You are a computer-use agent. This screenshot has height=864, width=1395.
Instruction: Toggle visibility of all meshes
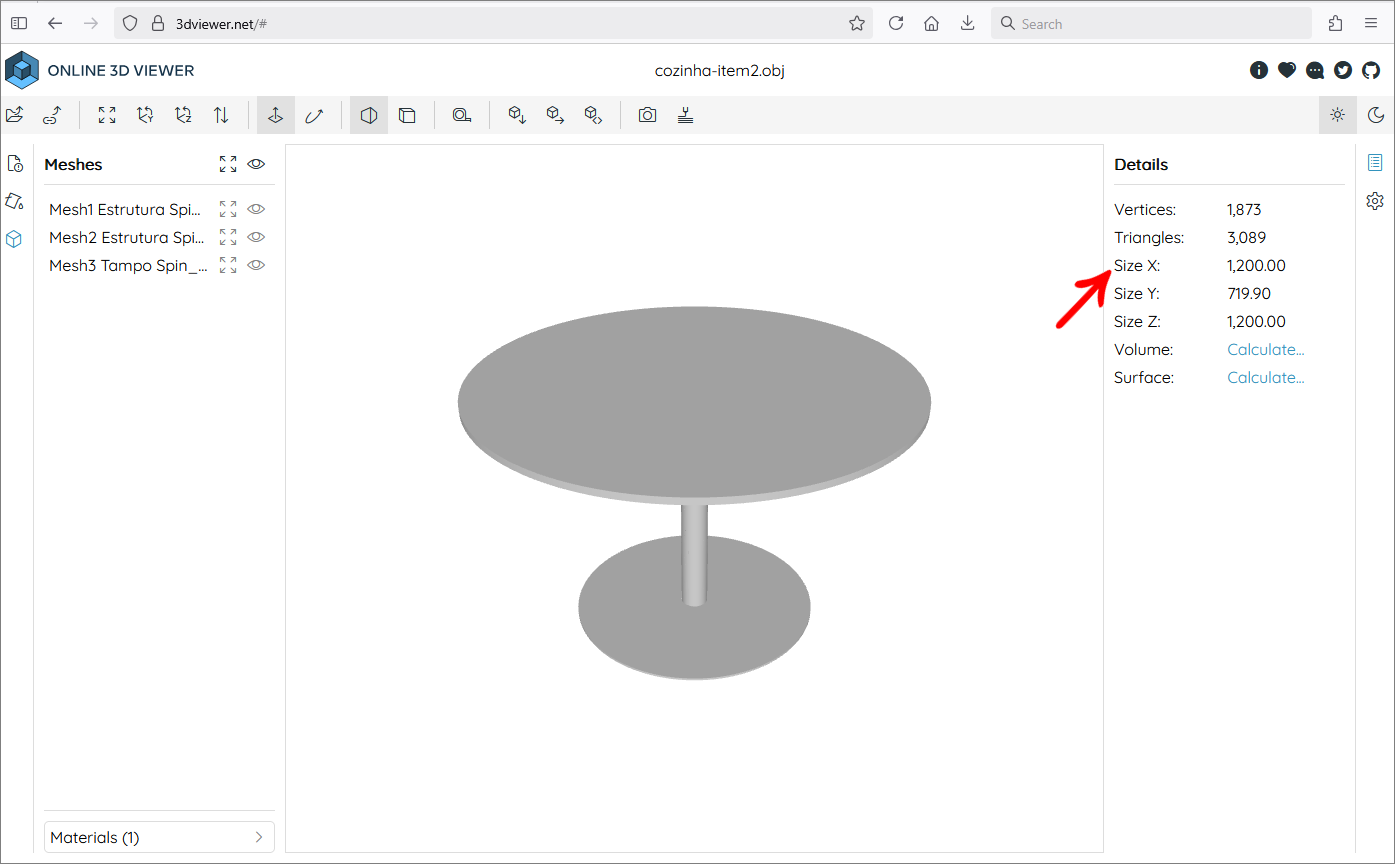point(256,164)
